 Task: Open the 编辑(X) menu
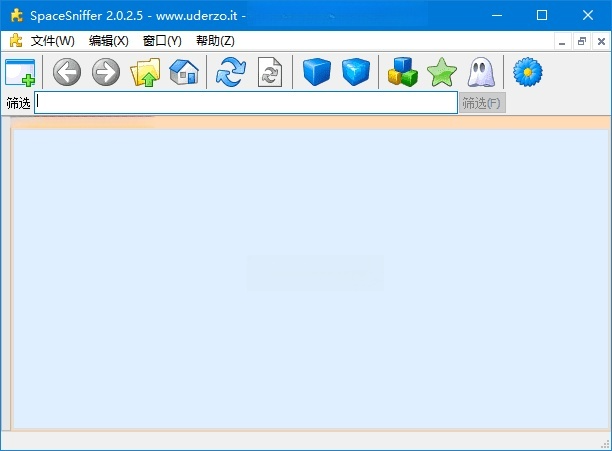108,41
